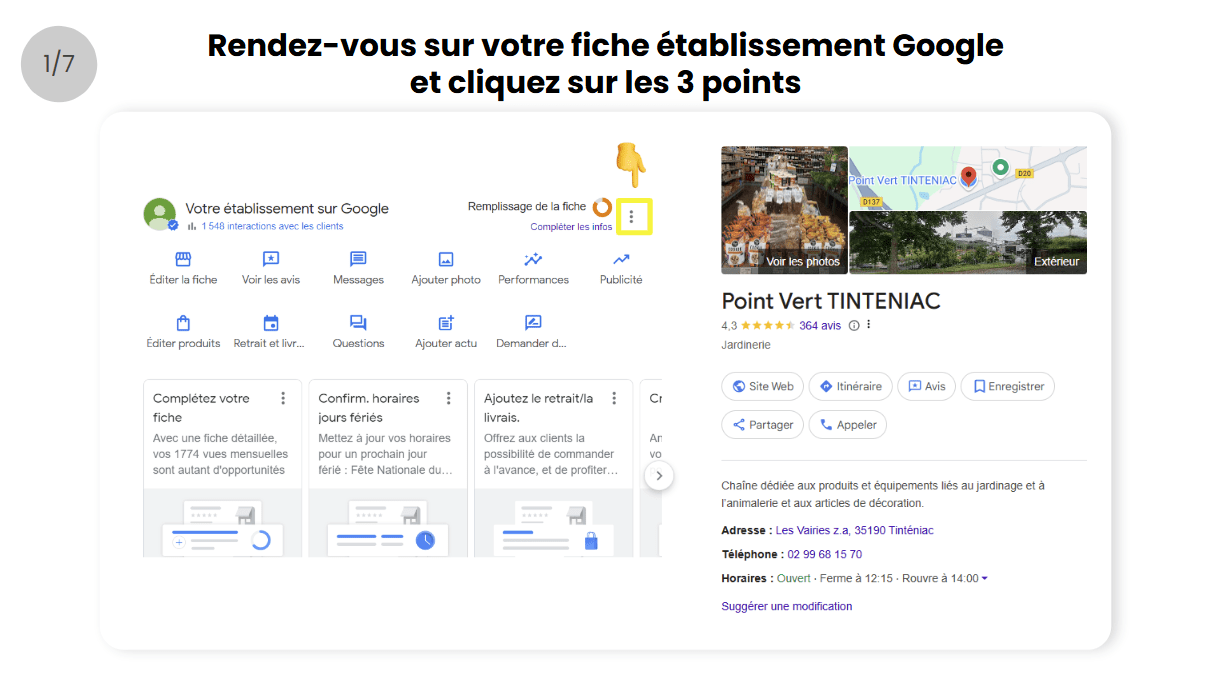Click the Site Web button
The width and height of the screenshot is (1210, 676).
click(x=763, y=386)
